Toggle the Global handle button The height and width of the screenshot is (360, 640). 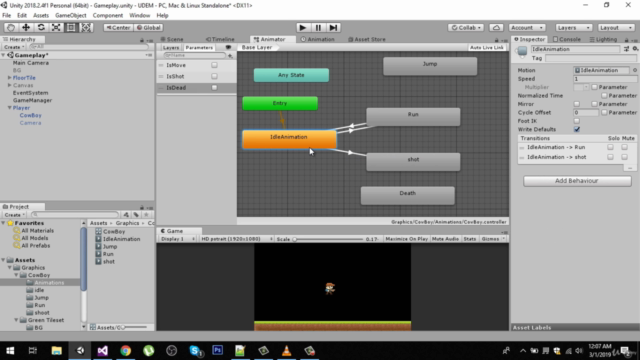pos(149,27)
